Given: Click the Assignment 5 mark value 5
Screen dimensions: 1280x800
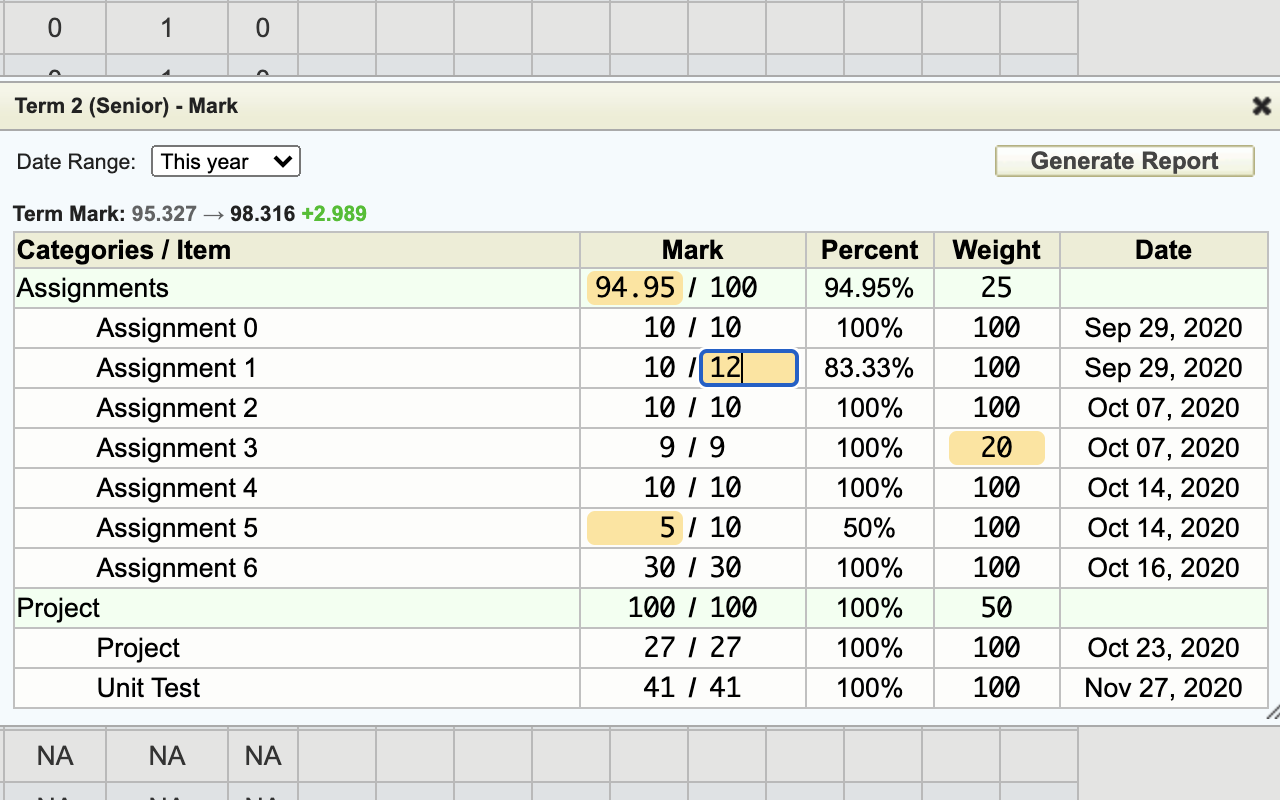Looking at the screenshot, I should click(x=635, y=528).
